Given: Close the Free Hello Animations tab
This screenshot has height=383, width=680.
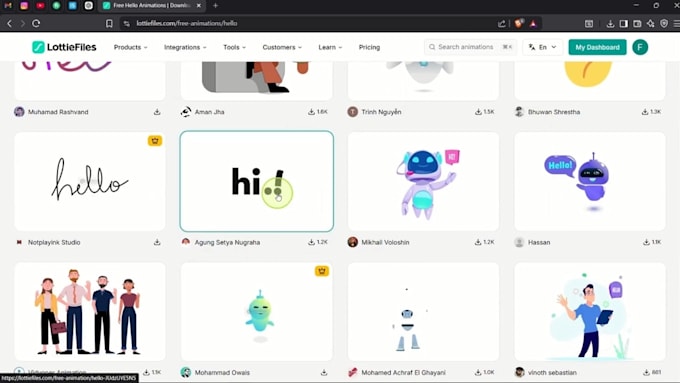Looking at the screenshot, I should 199,6.
